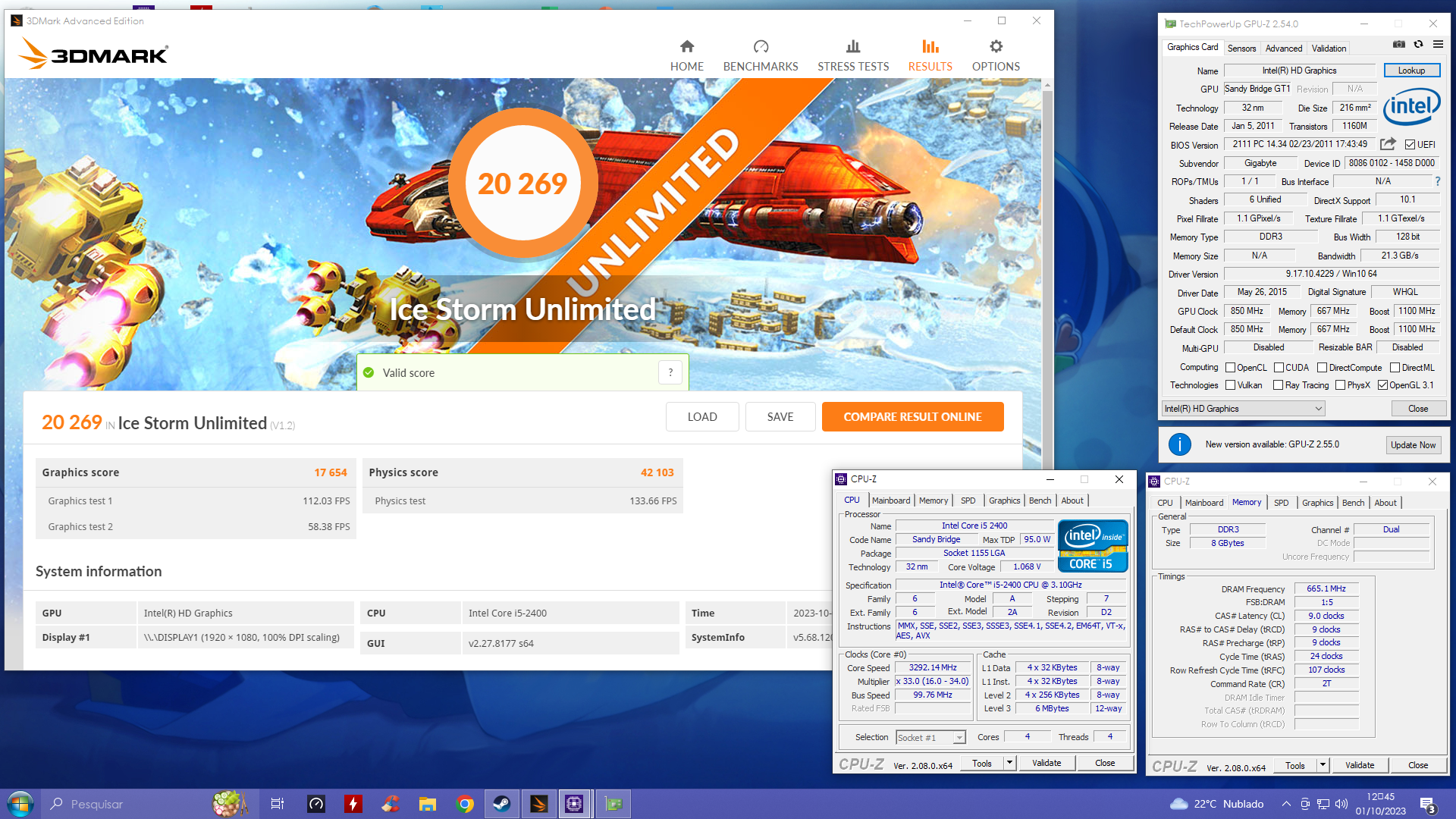Viewport: 1456px width, 819px height.
Task: Open Bench tab in CPU-Z CPU window
Action: click(1040, 500)
